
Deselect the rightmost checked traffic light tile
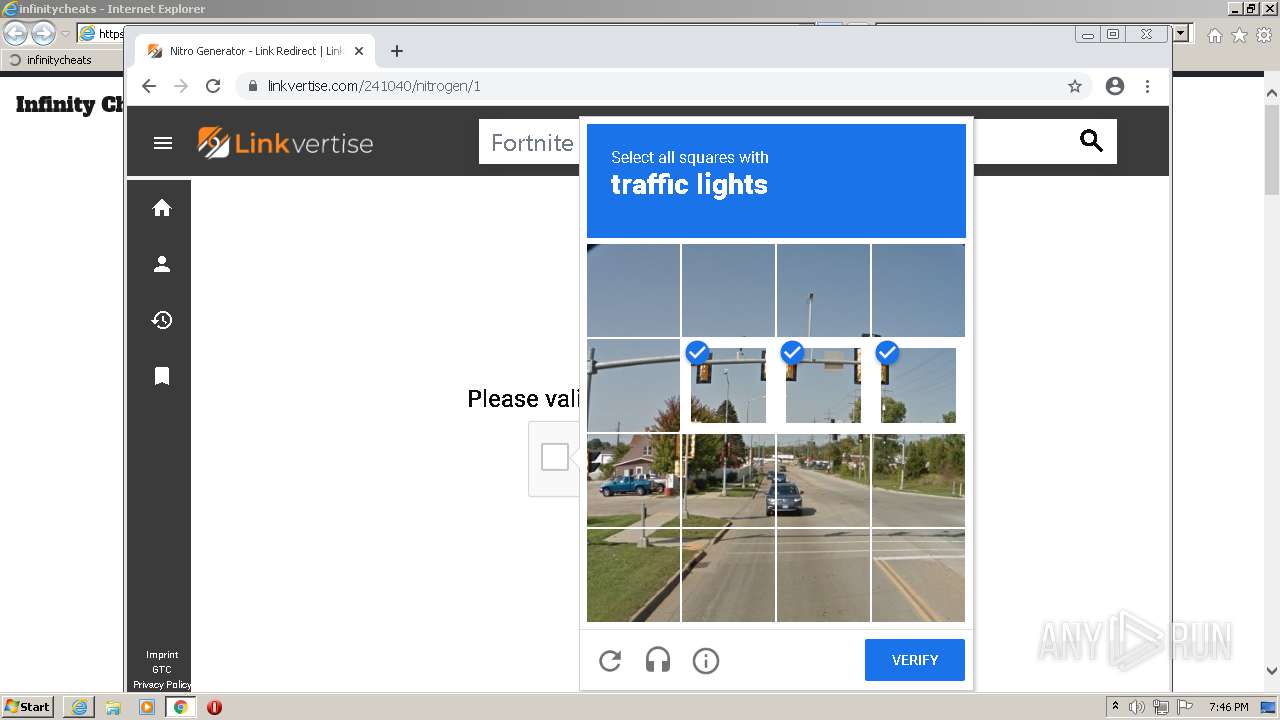918,386
